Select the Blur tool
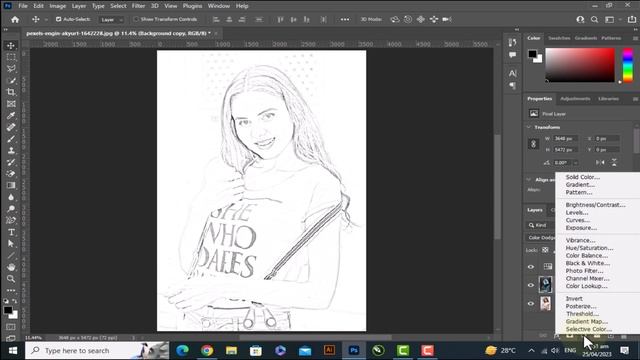This screenshot has height=360, width=640. pyautogui.click(x=11, y=197)
